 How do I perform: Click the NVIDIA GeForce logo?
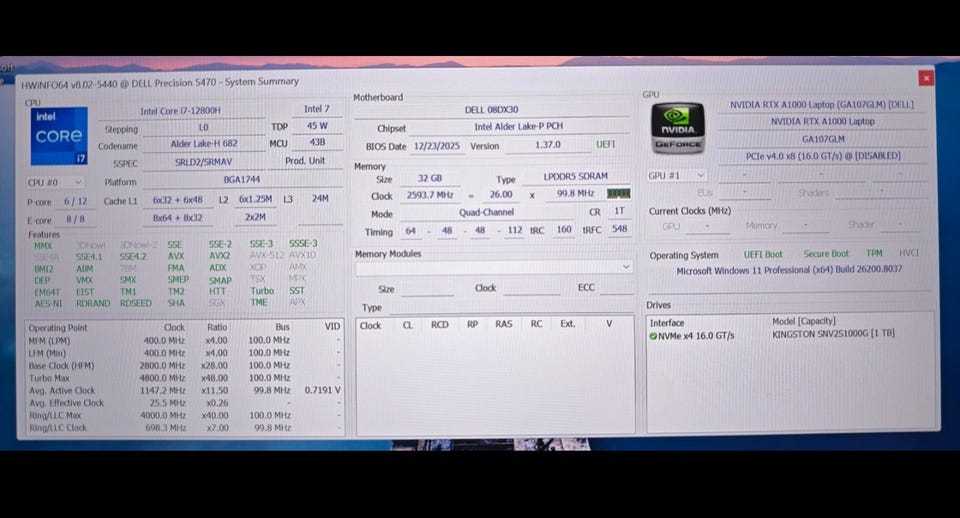[678, 128]
